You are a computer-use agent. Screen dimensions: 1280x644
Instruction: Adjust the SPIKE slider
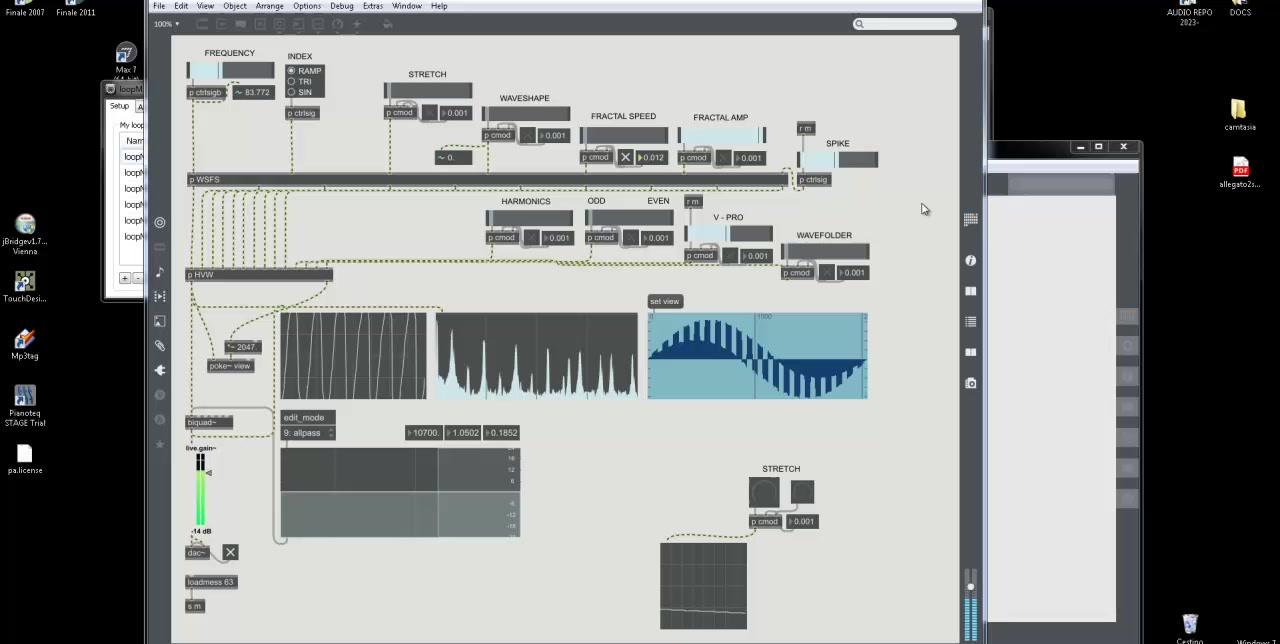[x=838, y=159]
